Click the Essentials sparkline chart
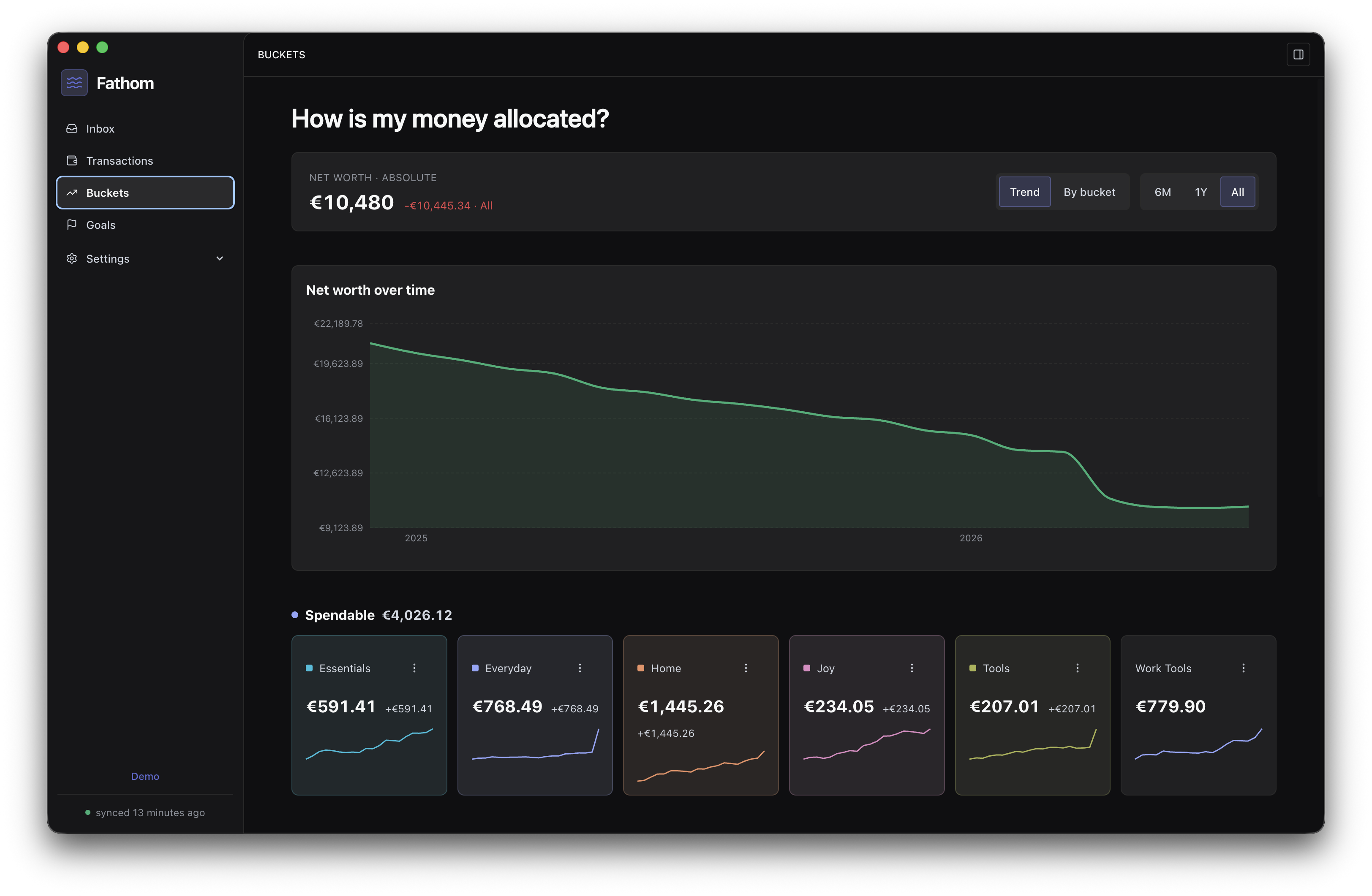 click(369, 744)
